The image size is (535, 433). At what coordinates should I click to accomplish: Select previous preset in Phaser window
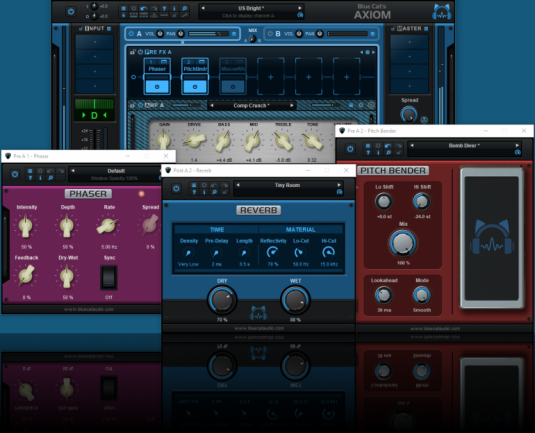pos(73,171)
